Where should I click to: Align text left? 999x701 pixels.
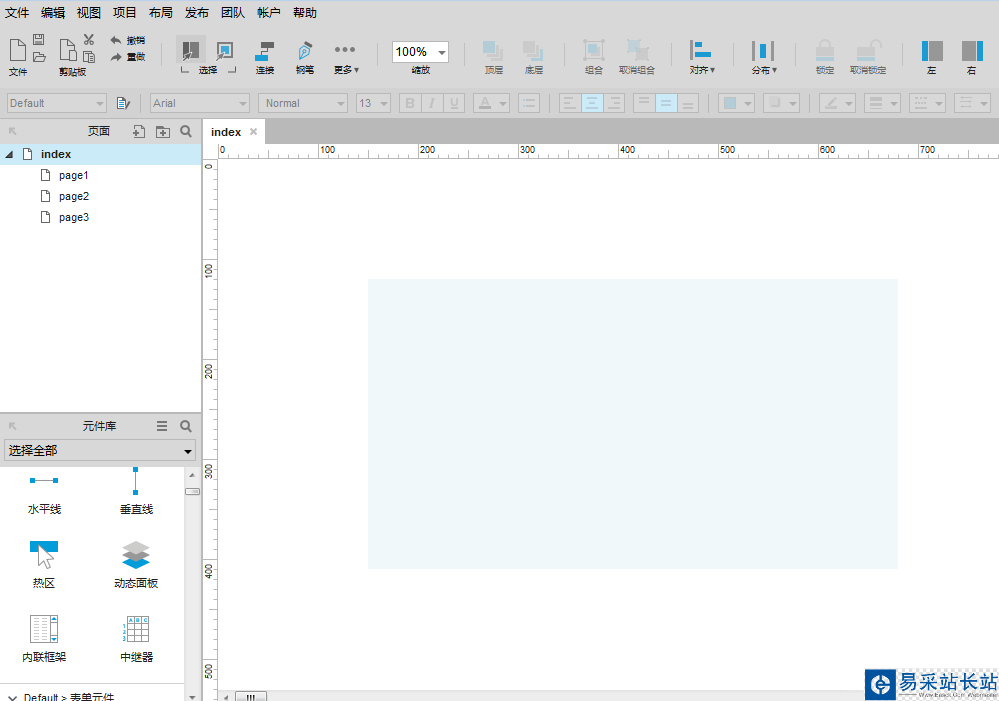[x=570, y=103]
